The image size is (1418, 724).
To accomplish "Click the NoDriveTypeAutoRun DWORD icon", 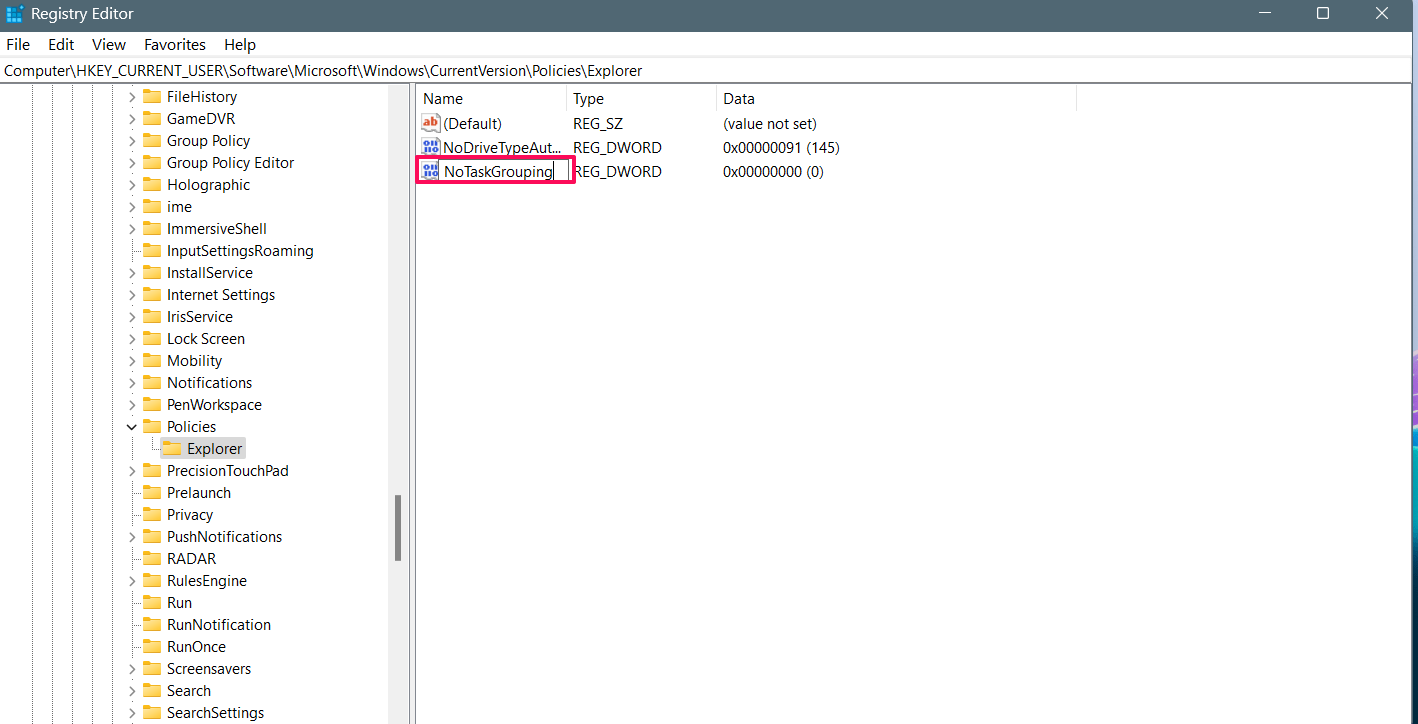I will (x=431, y=147).
